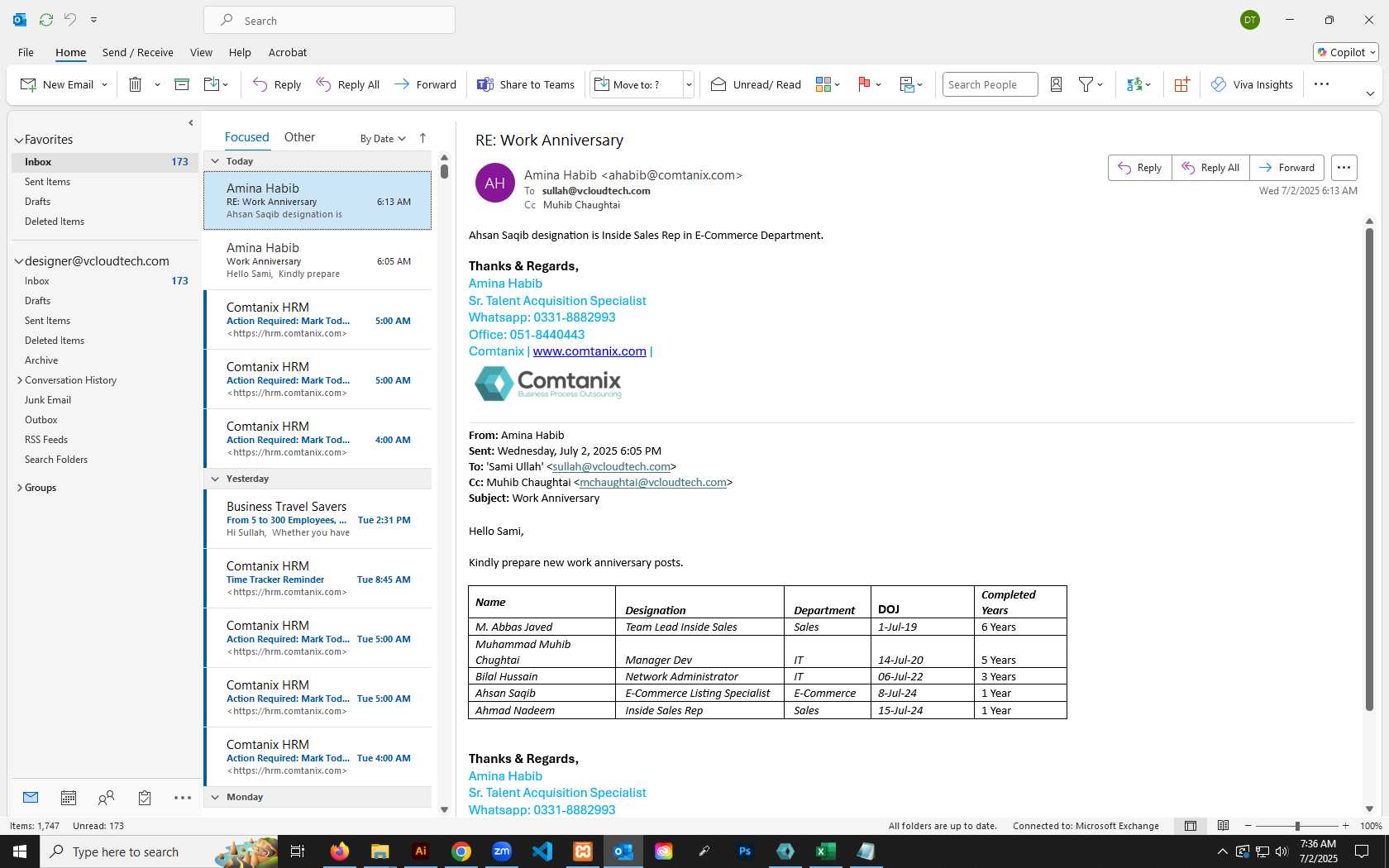This screenshot has width=1389, height=868.
Task: Open the By Date sort dropdown
Action: [383, 138]
